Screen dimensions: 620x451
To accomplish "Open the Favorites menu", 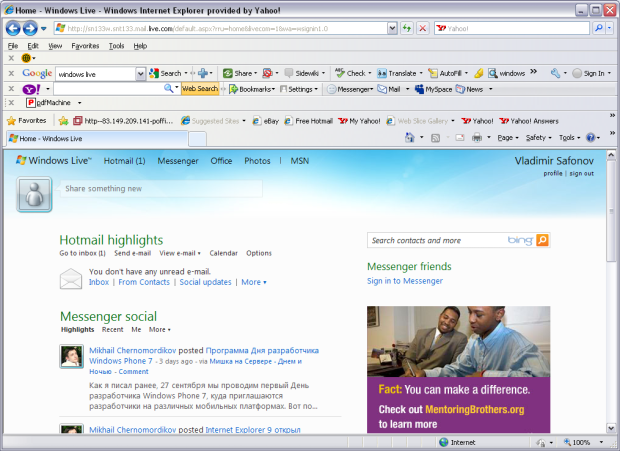I will click(x=85, y=46).
